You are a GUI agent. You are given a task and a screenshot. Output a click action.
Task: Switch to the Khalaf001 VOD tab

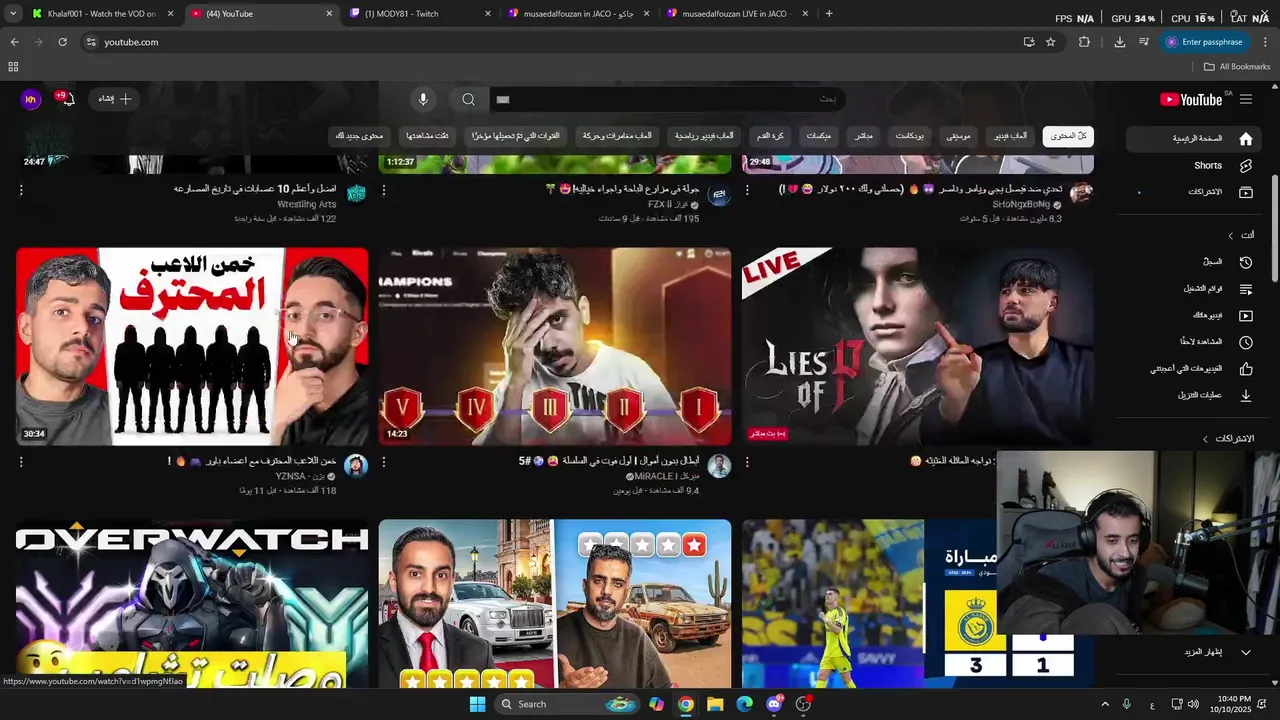coord(102,14)
